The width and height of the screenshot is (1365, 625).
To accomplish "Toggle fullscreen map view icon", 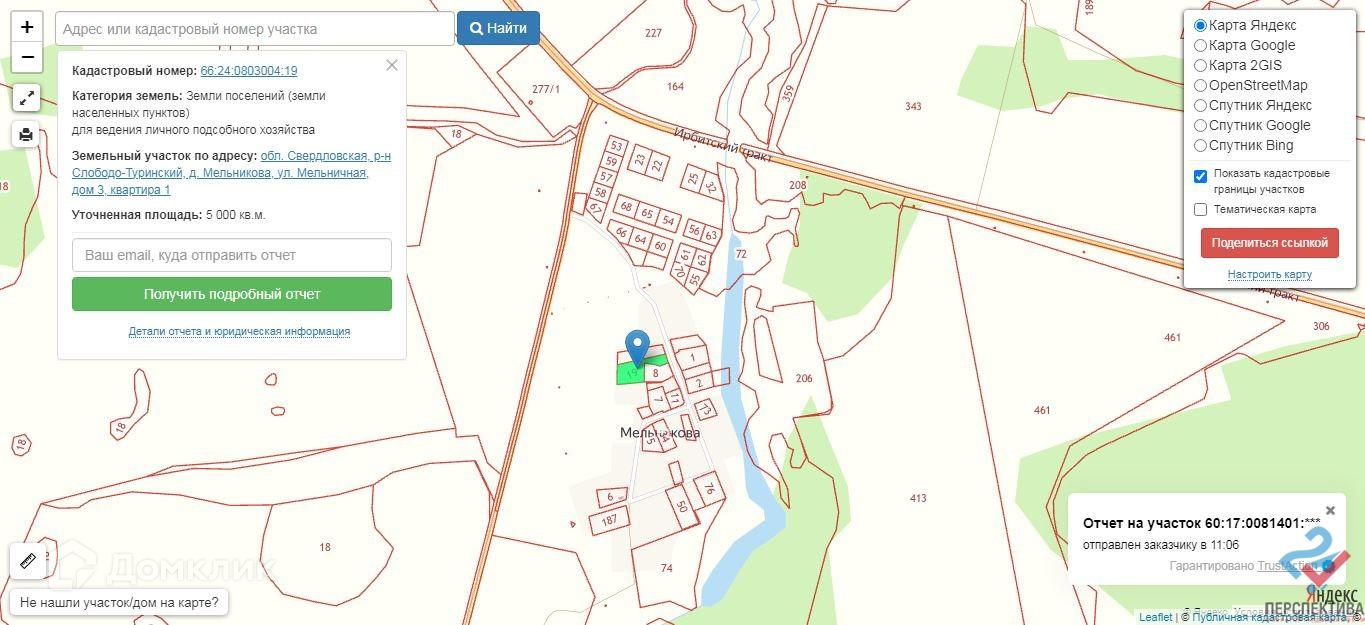I will click(27, 97).
